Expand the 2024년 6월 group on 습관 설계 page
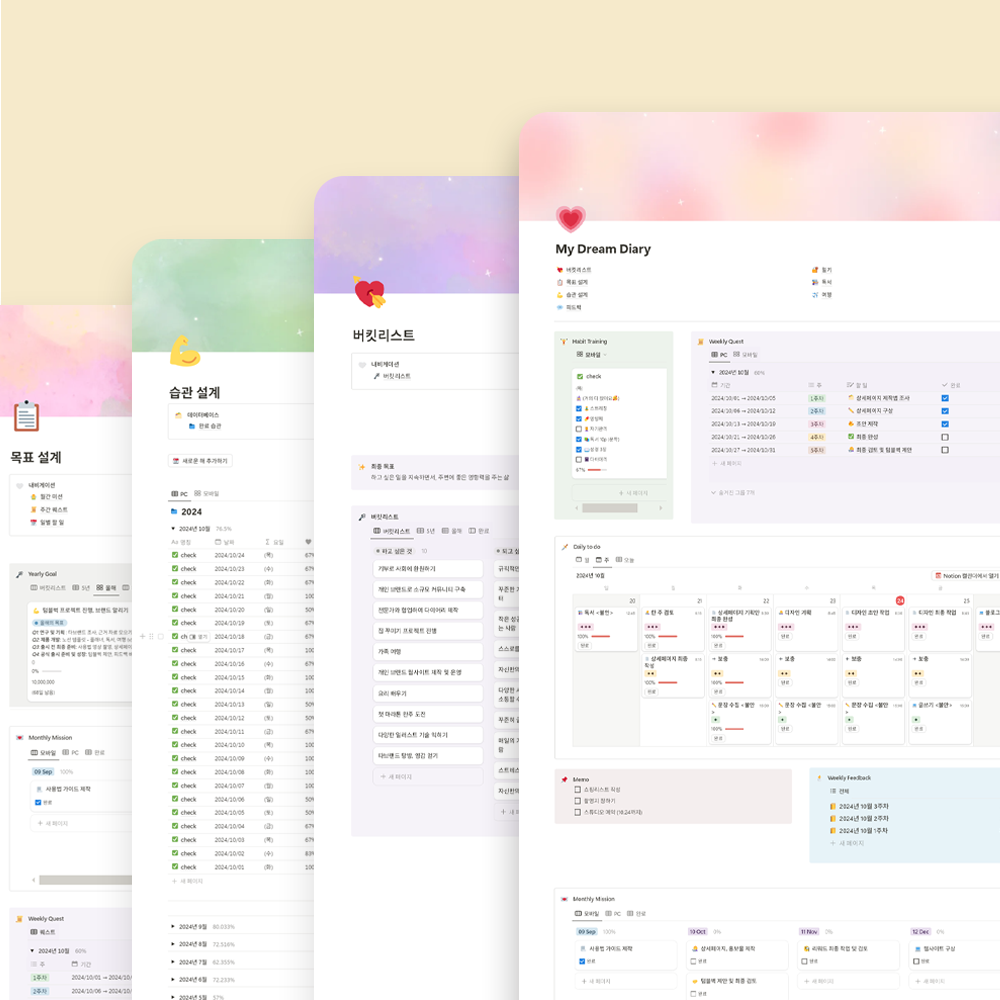Viewport: 1000px width, 1000px height. 173,980
